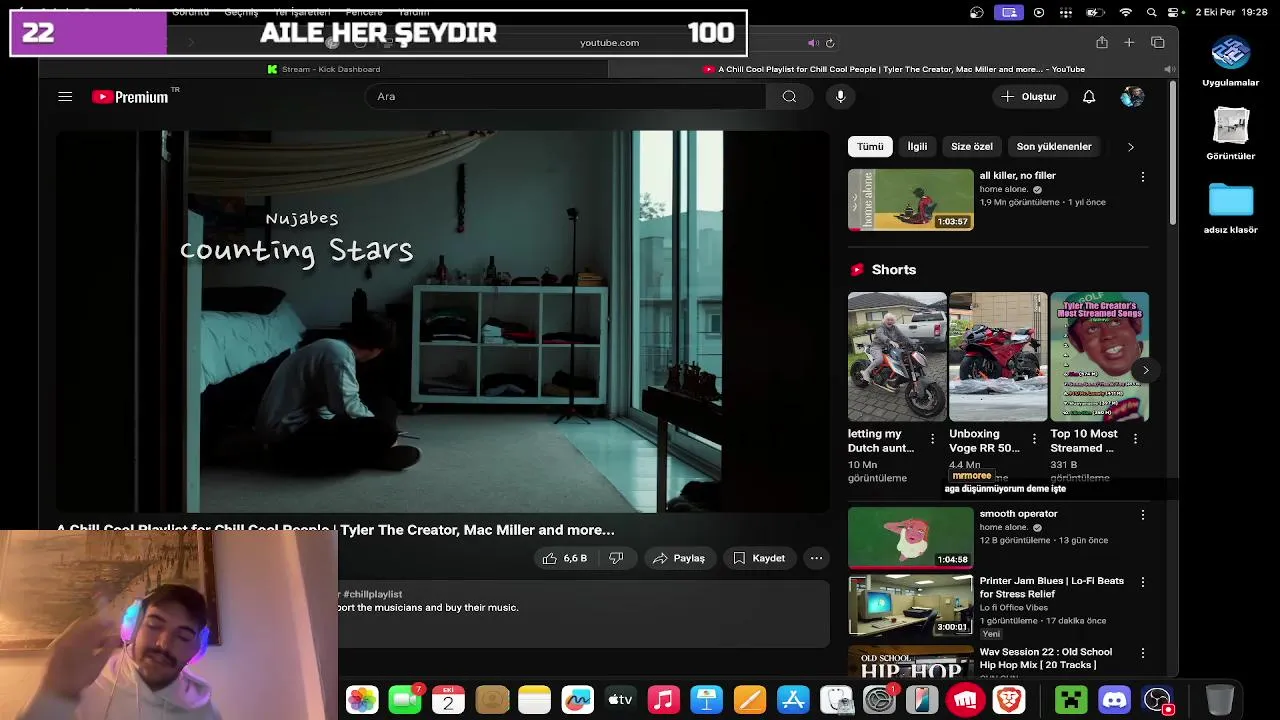The image size is (1280, 720).
Task: Open the video's more actions ellipsis
Action: click(816, 558)
